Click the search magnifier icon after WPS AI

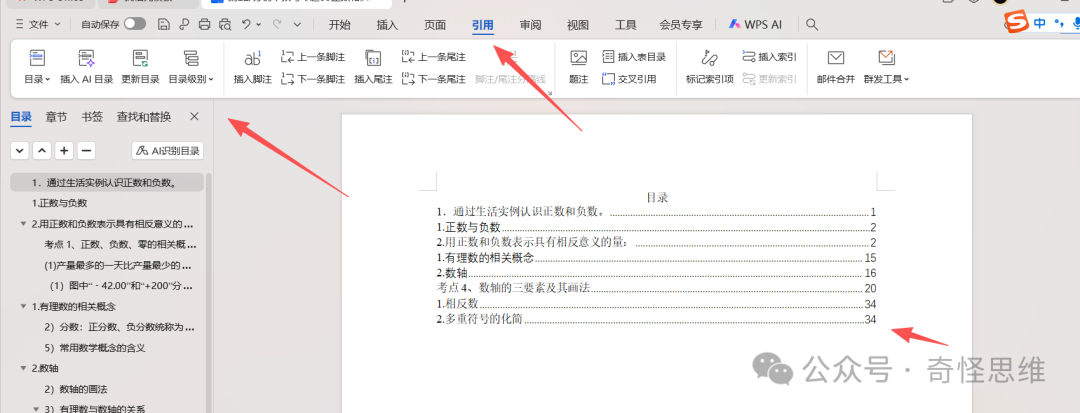pyautogui.click(x=812, y=25)
